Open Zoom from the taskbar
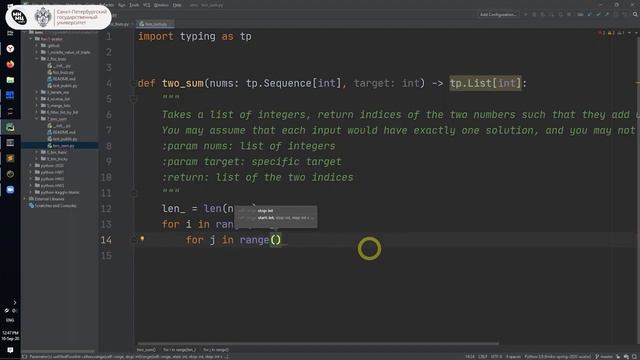This screenshot has height=360, width=640. click(x=10, y=190)
